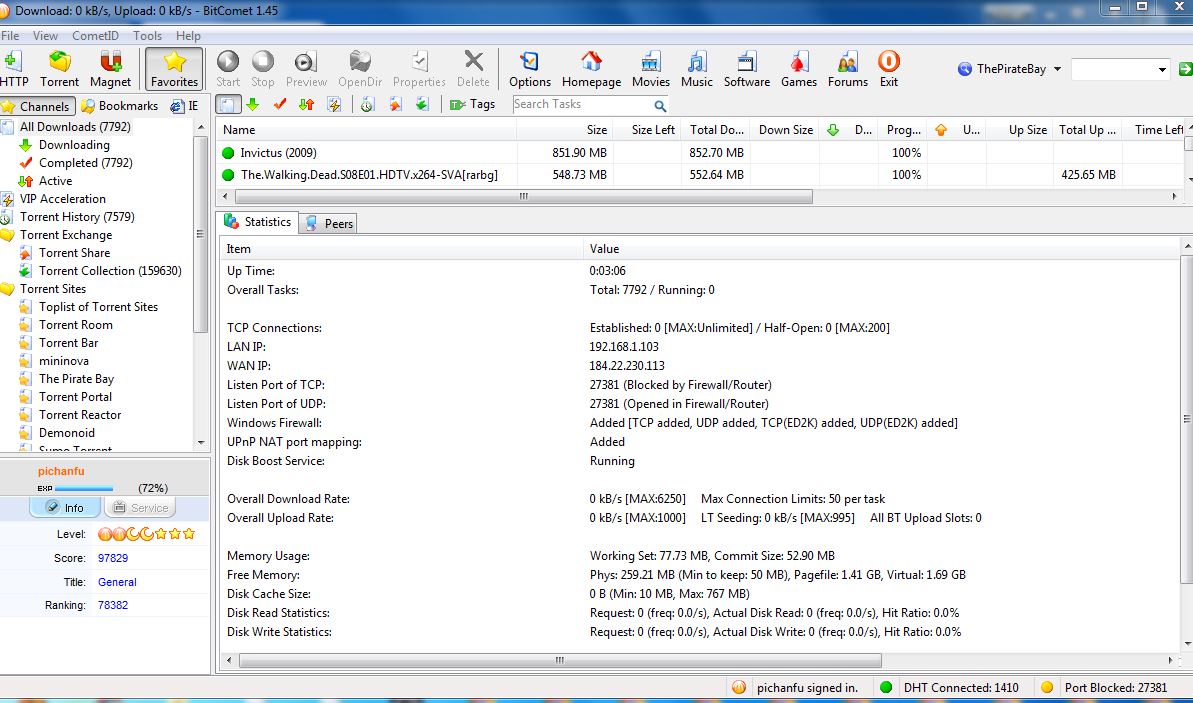Switch to the Bookmarks tab
Viewport: 1193px width, 703px height.
pos(120,106)
